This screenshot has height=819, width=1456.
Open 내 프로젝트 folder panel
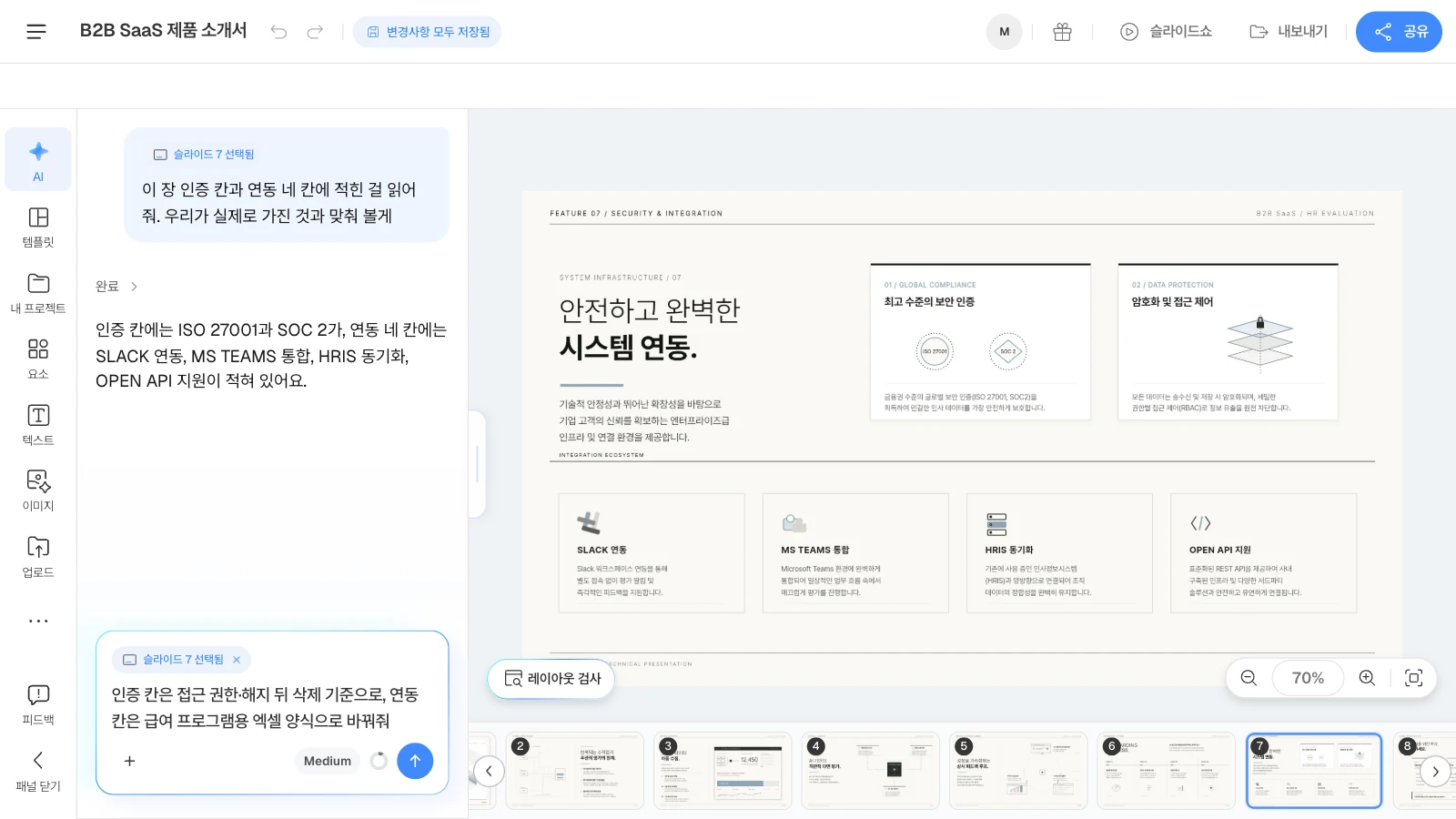pyautogui.click(x=38, y=293)
